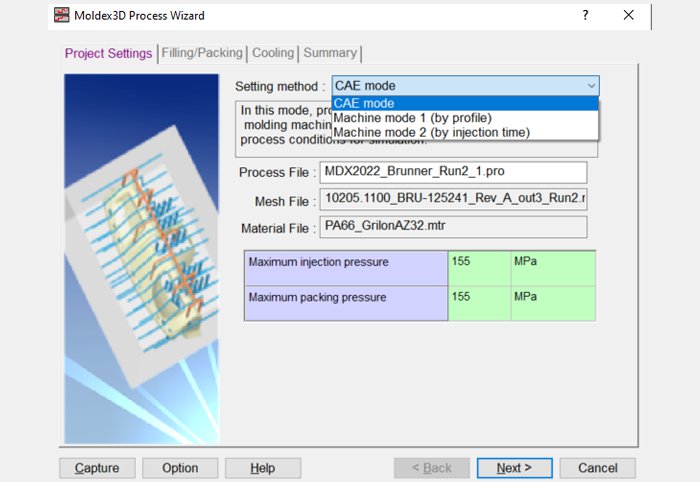
Task: Select the Project Settings tab
Action: (108, 53)
